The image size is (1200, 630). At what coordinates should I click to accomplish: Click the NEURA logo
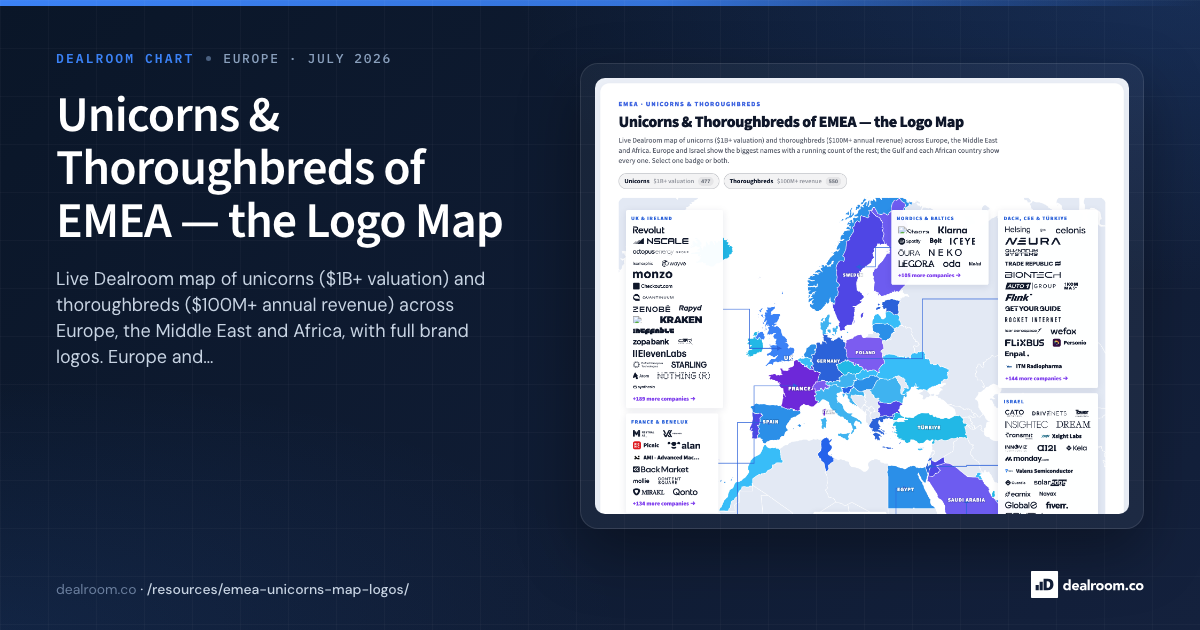(1032, 241)
